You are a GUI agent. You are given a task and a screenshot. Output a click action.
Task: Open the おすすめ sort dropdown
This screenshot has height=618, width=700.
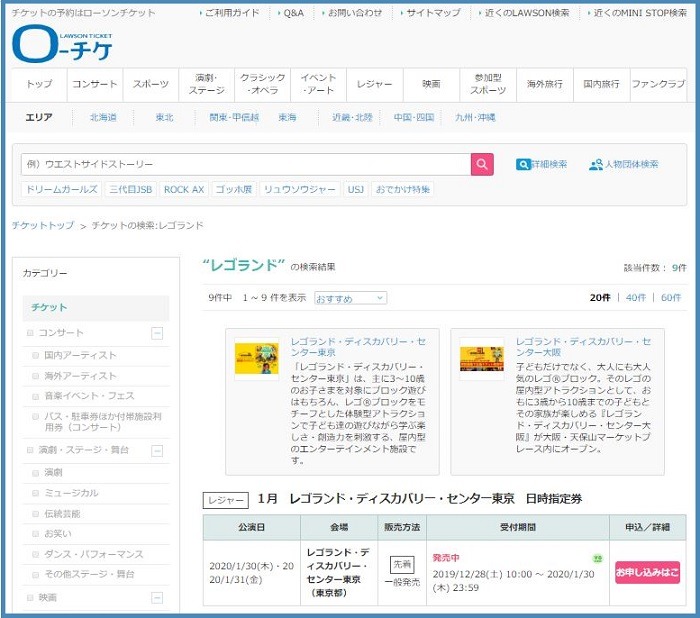pyautogui.click(x=350, y=298)
